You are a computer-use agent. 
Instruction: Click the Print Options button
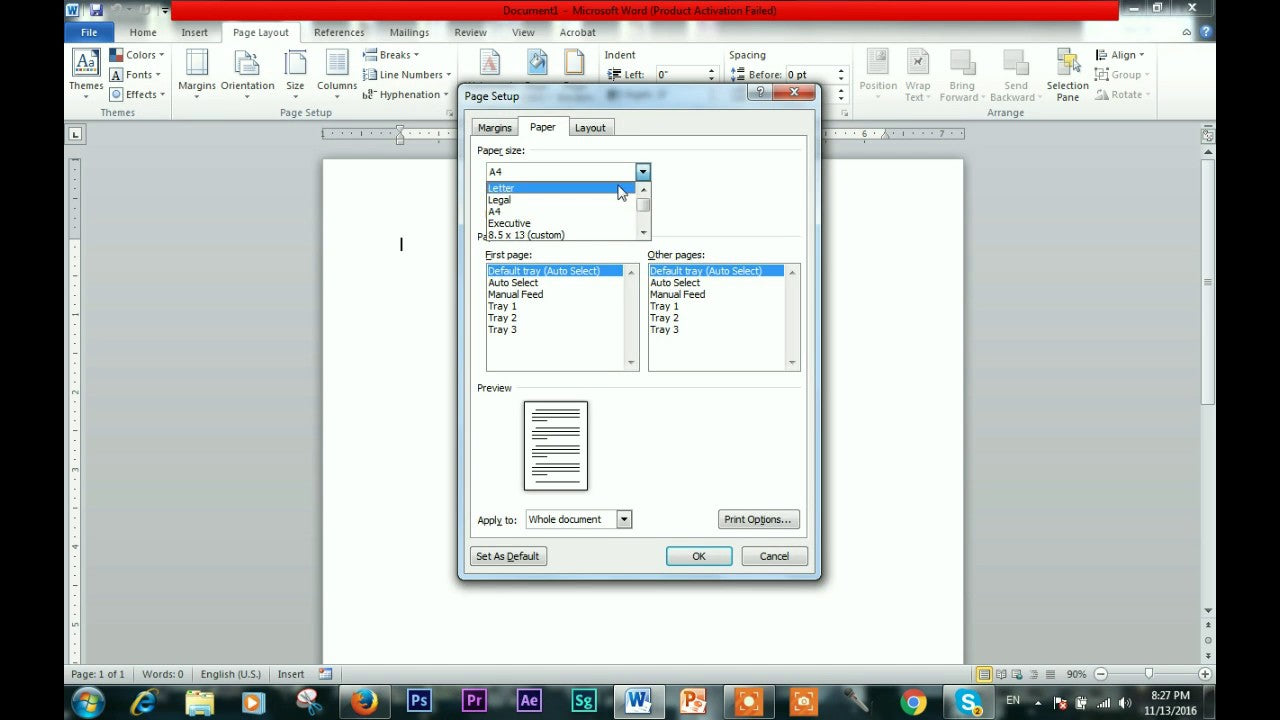tap(758, 519)
